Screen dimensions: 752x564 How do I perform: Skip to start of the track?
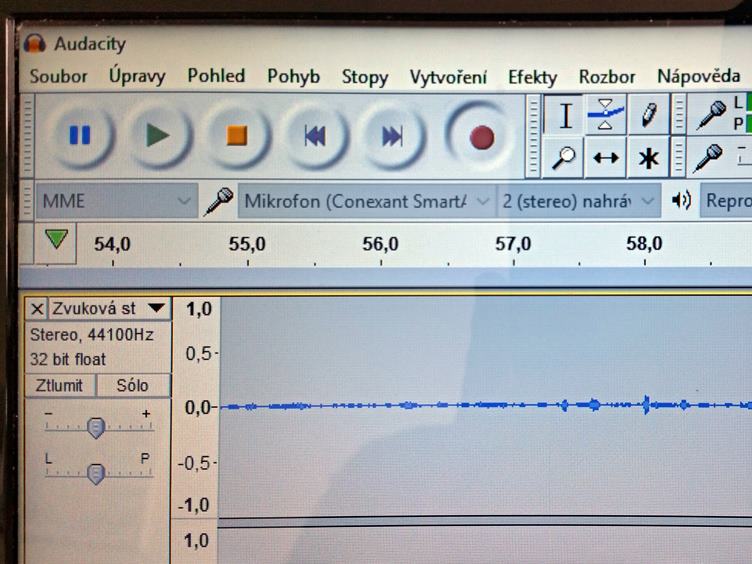[x=315, y=137]
